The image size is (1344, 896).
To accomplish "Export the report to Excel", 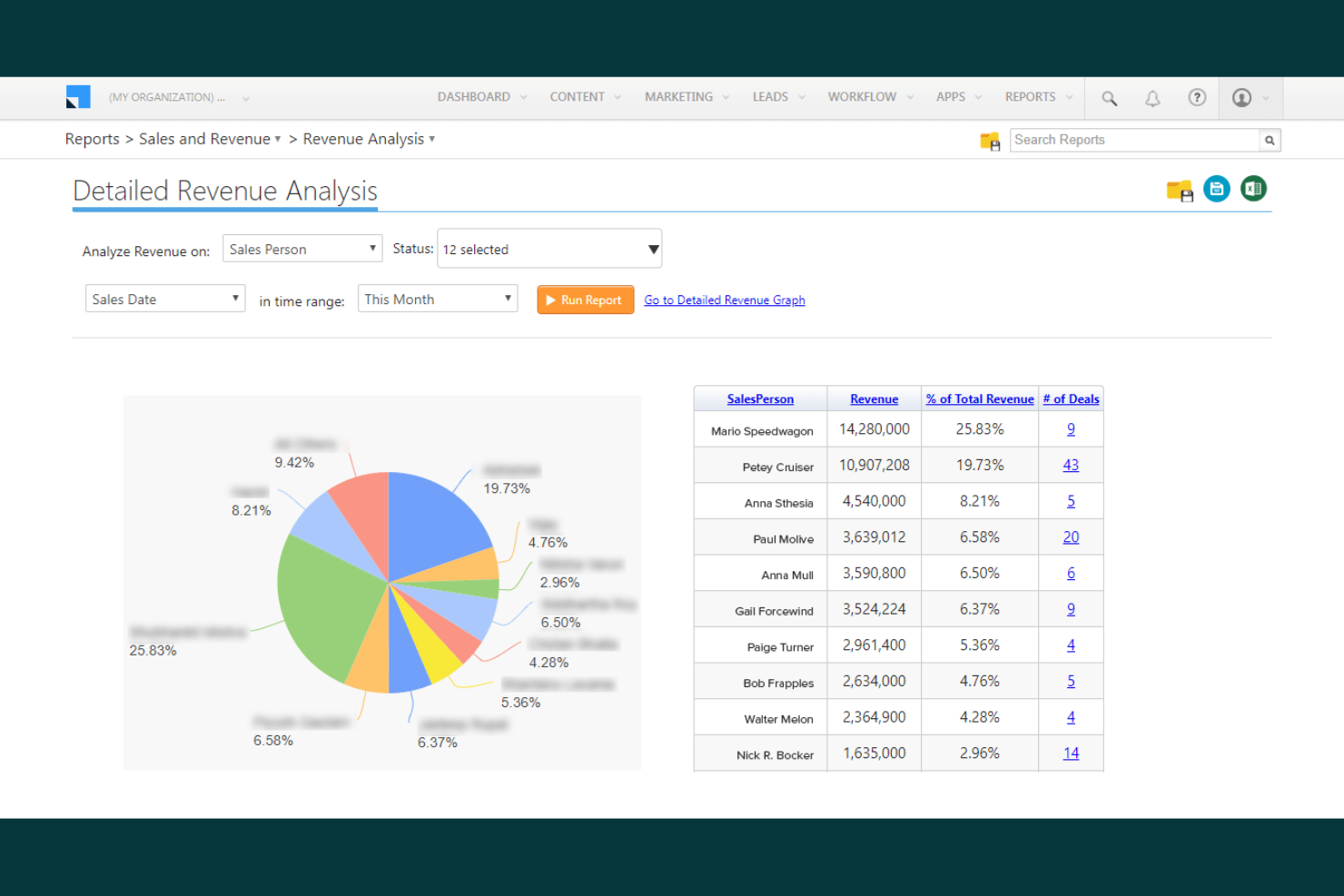I will 1253,189.
